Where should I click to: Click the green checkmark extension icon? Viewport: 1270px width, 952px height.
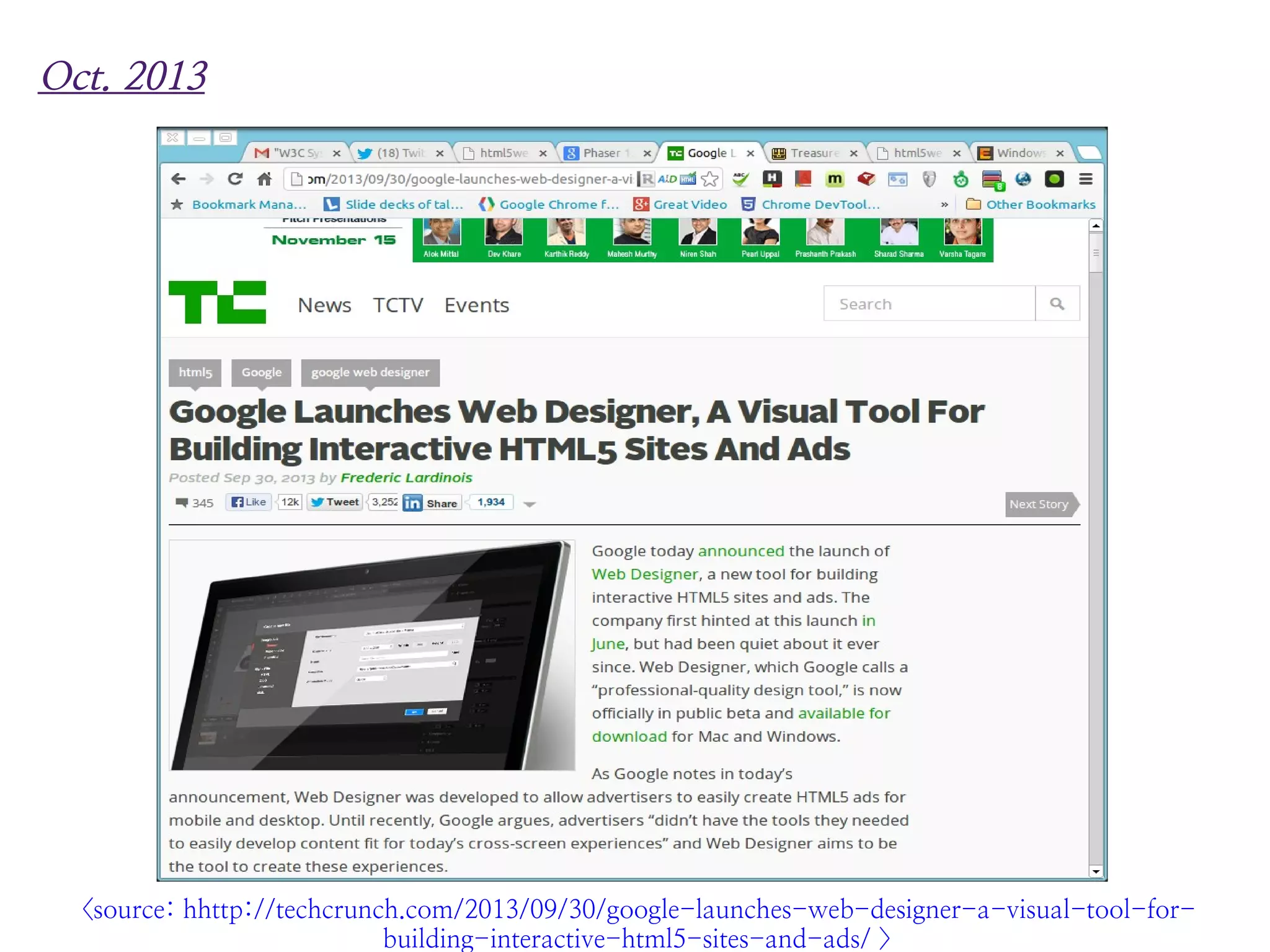pos(740,179)
